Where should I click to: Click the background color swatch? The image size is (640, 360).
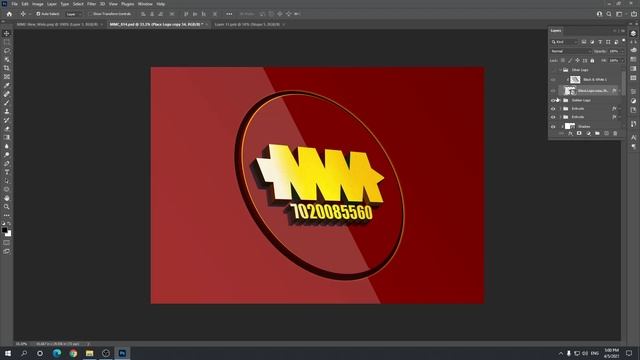pyautogui.click(x=9, y=234)
